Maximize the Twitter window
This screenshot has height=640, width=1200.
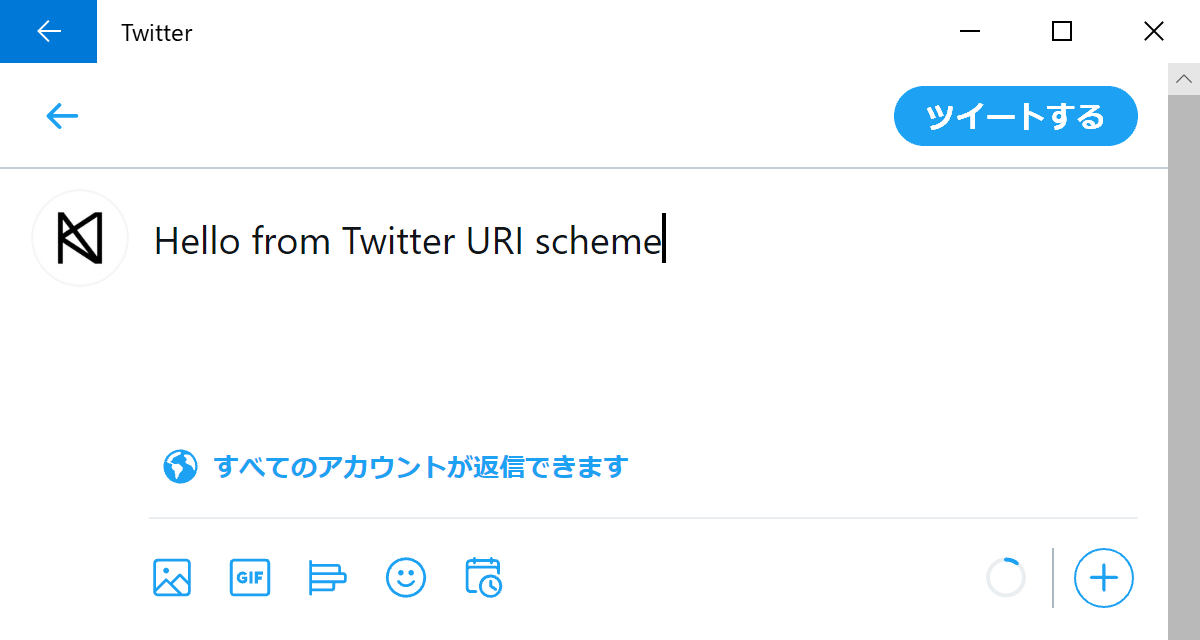(x=1061, y=31)
